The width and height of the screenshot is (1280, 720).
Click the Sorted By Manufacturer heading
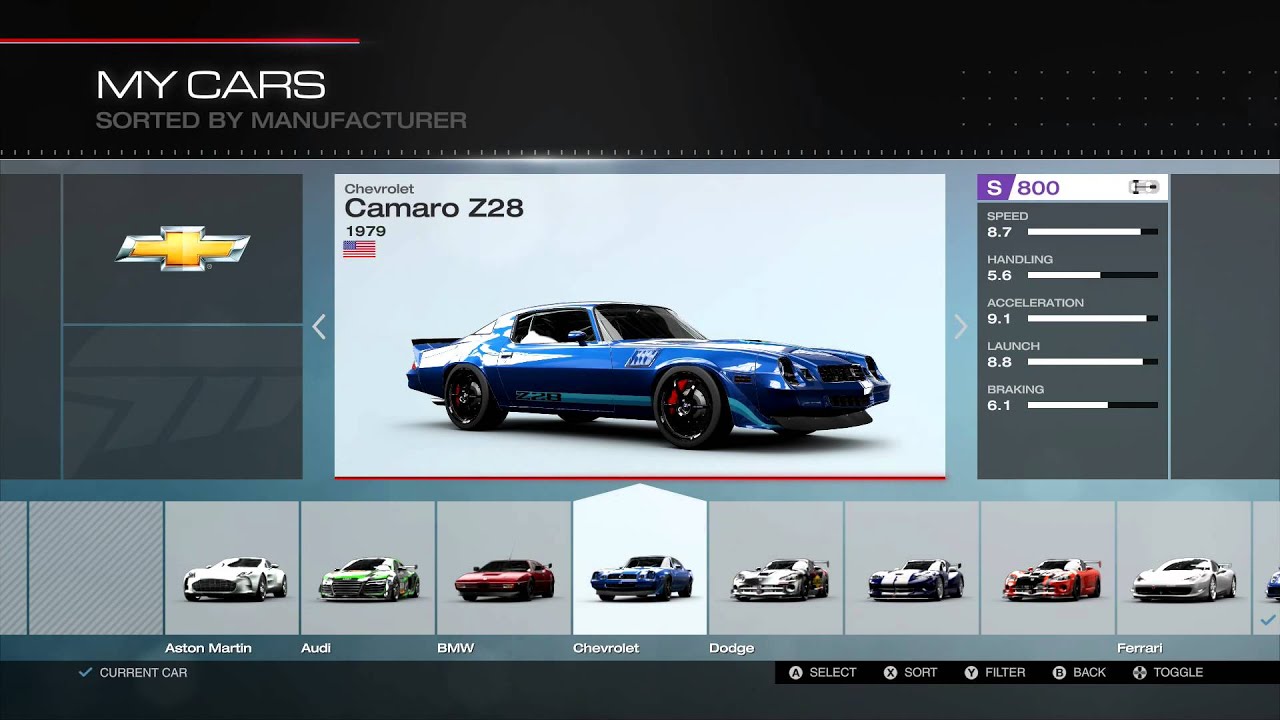pos(281,121)
